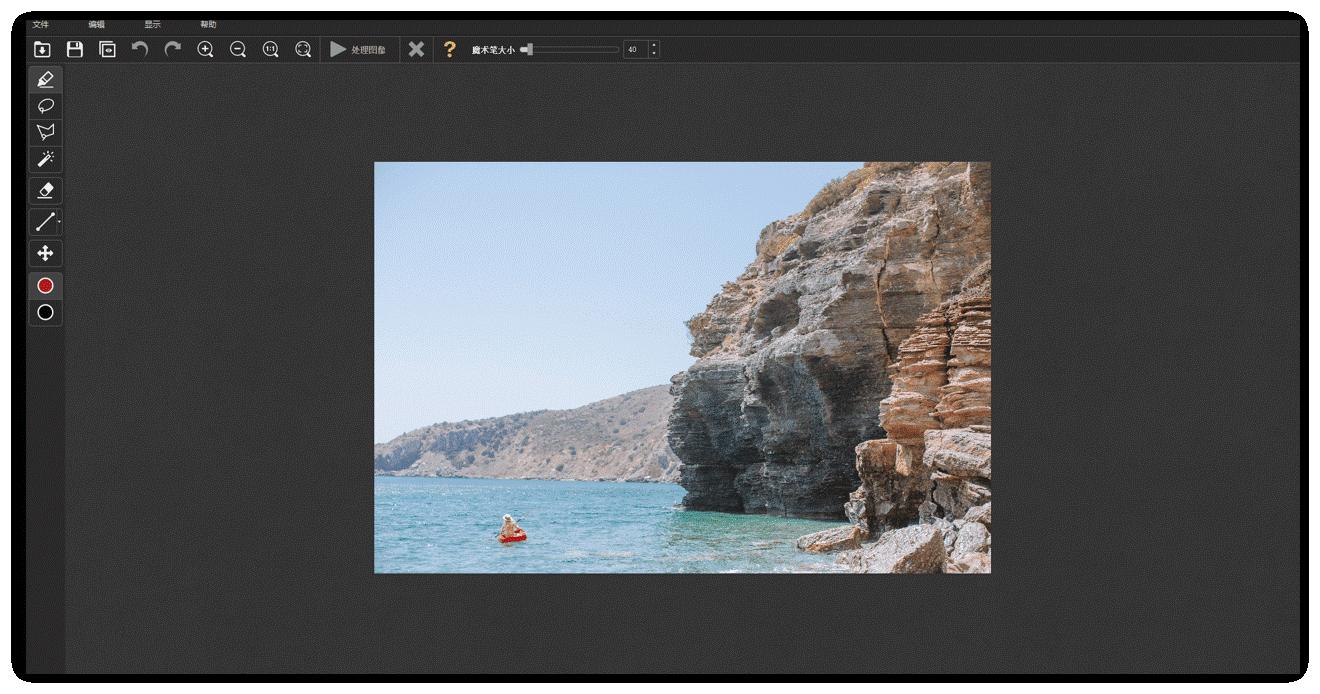Click the 处理图像 process button
Screen dimensions: 1320x694
358,49
